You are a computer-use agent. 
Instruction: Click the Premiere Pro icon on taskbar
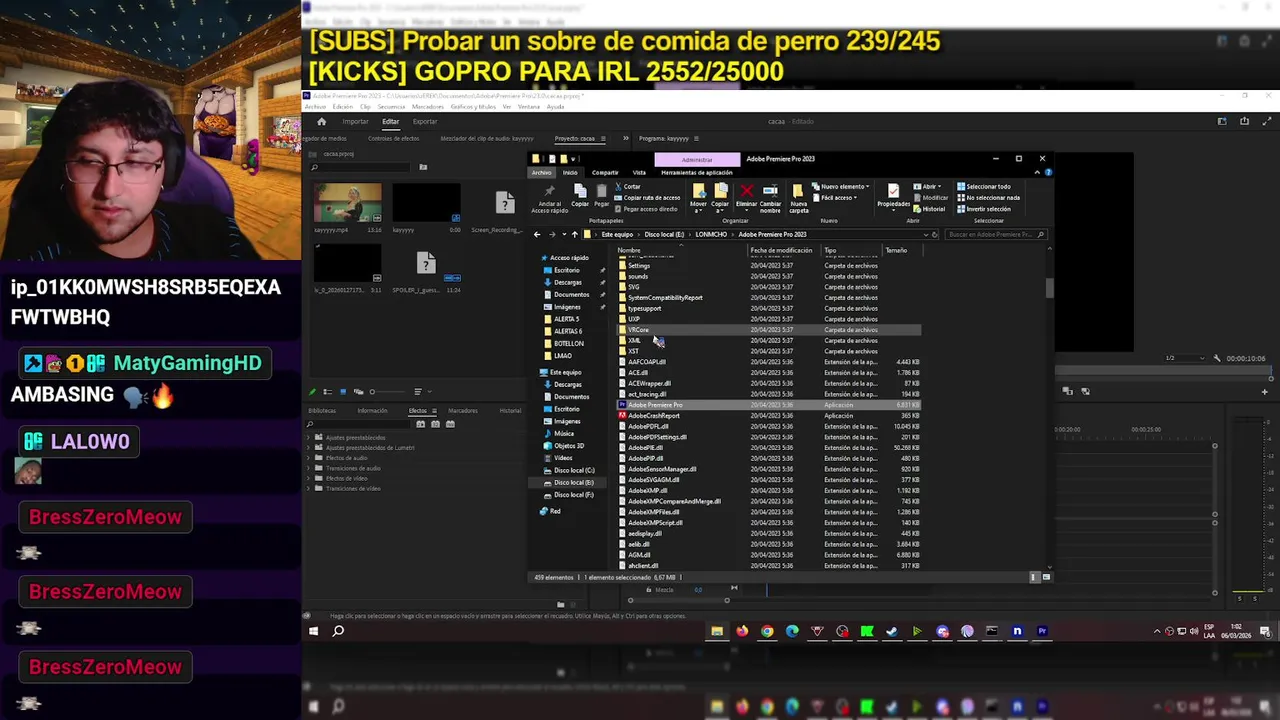(1042, 631)
